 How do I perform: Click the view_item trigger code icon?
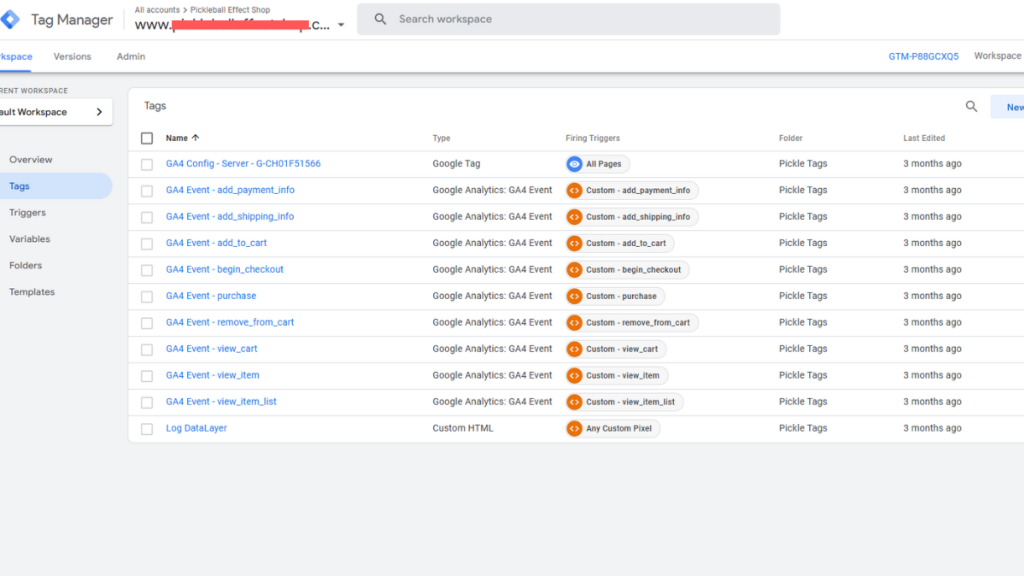coord(574,376)
